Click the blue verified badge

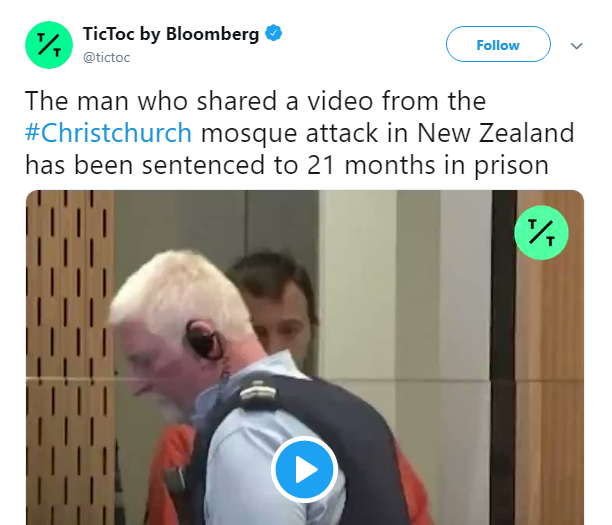274,33
